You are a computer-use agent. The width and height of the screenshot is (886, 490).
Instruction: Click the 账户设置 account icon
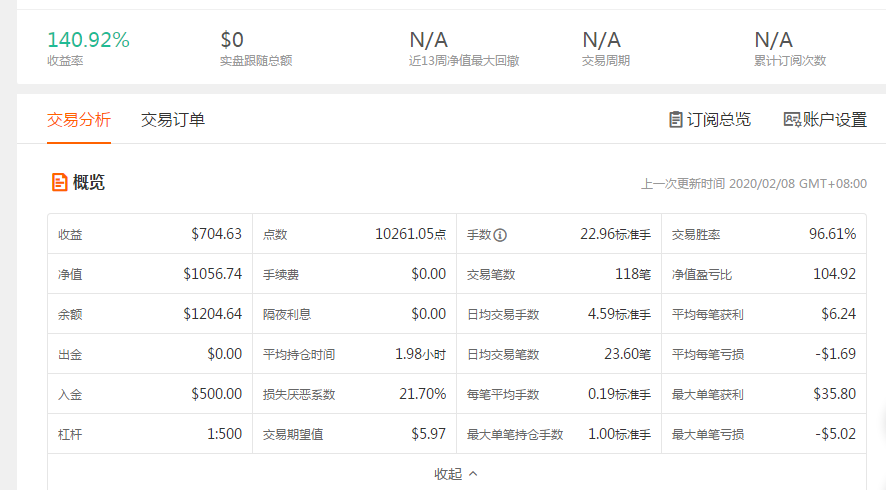click(792, 120)
